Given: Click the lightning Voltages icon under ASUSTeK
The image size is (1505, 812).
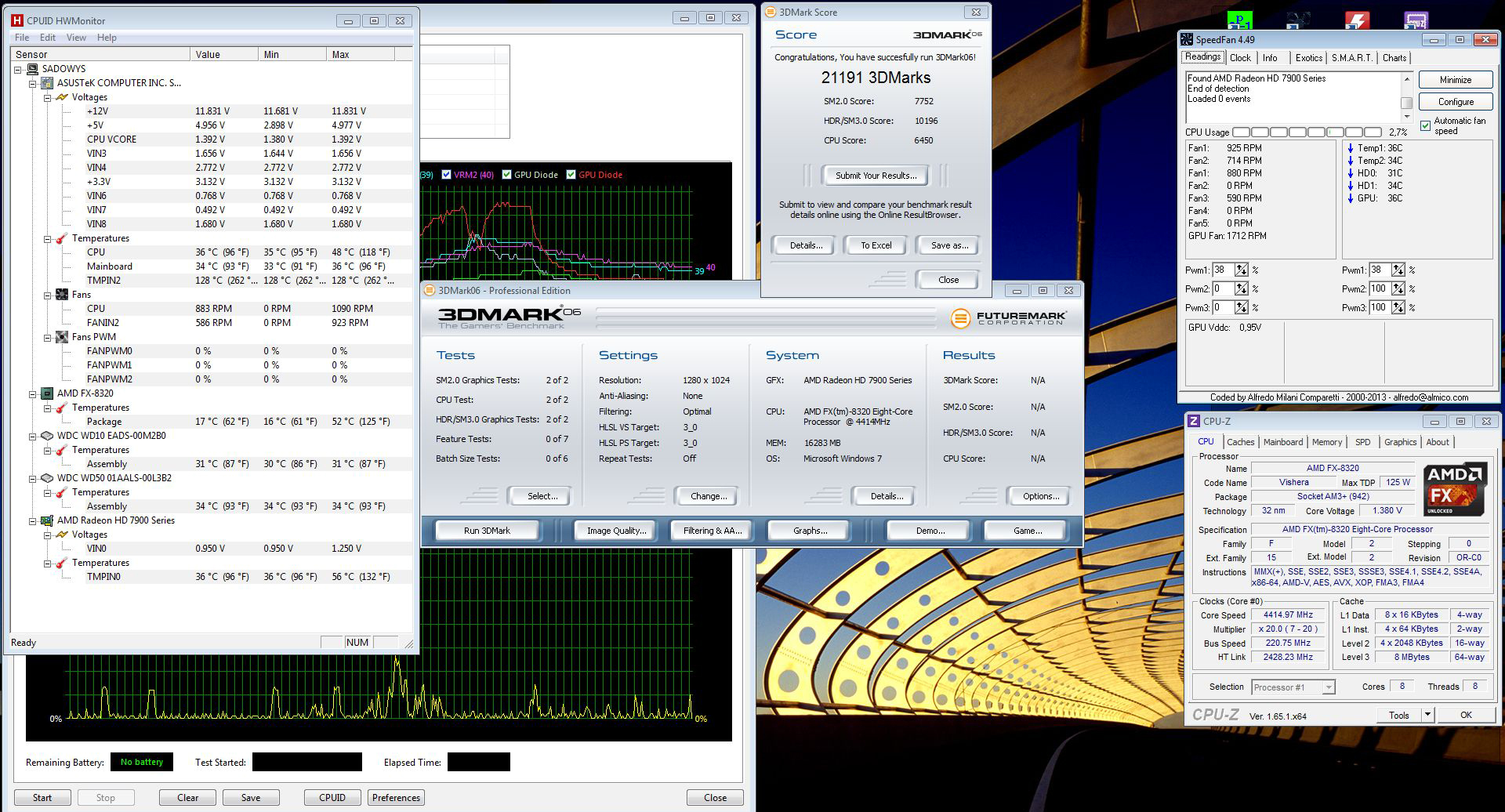Looking at the screenshot, I should click(62, 97).
